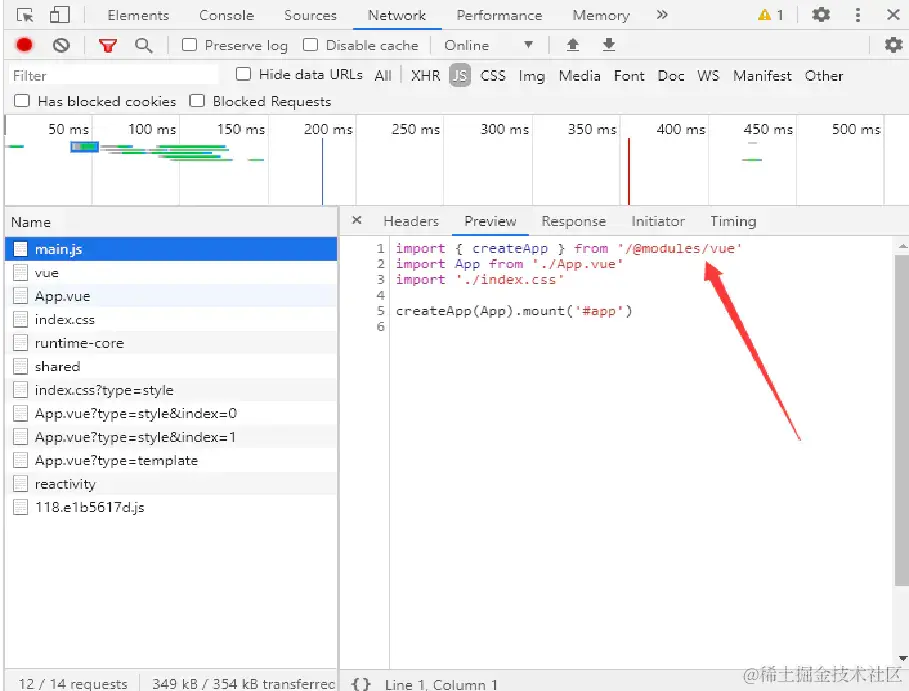This screenshot has height=691, width=909.
Task: Select the runtime-core request
Action: pyautogui.click(x=171, y=343)
